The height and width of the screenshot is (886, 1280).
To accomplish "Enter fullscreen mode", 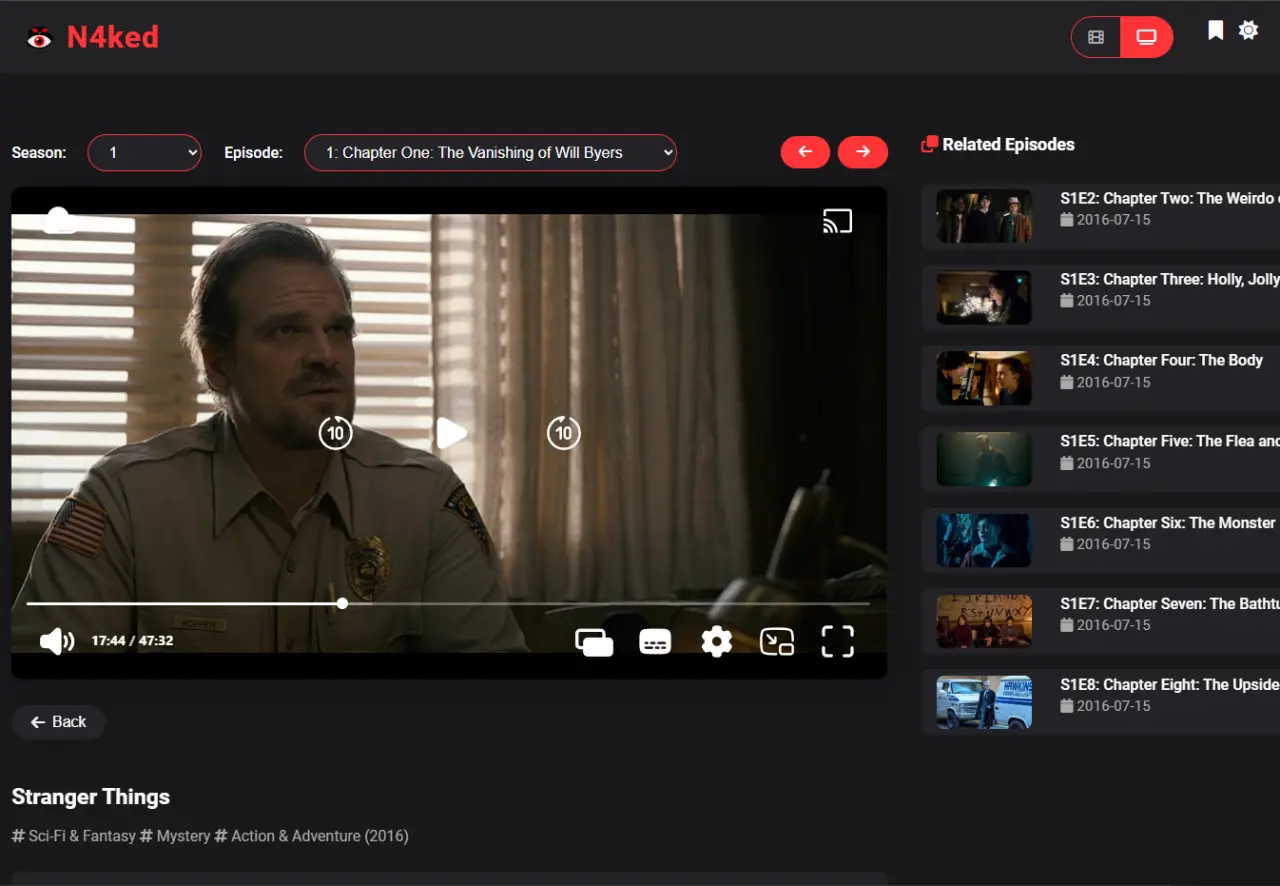I will coord(837,641).
